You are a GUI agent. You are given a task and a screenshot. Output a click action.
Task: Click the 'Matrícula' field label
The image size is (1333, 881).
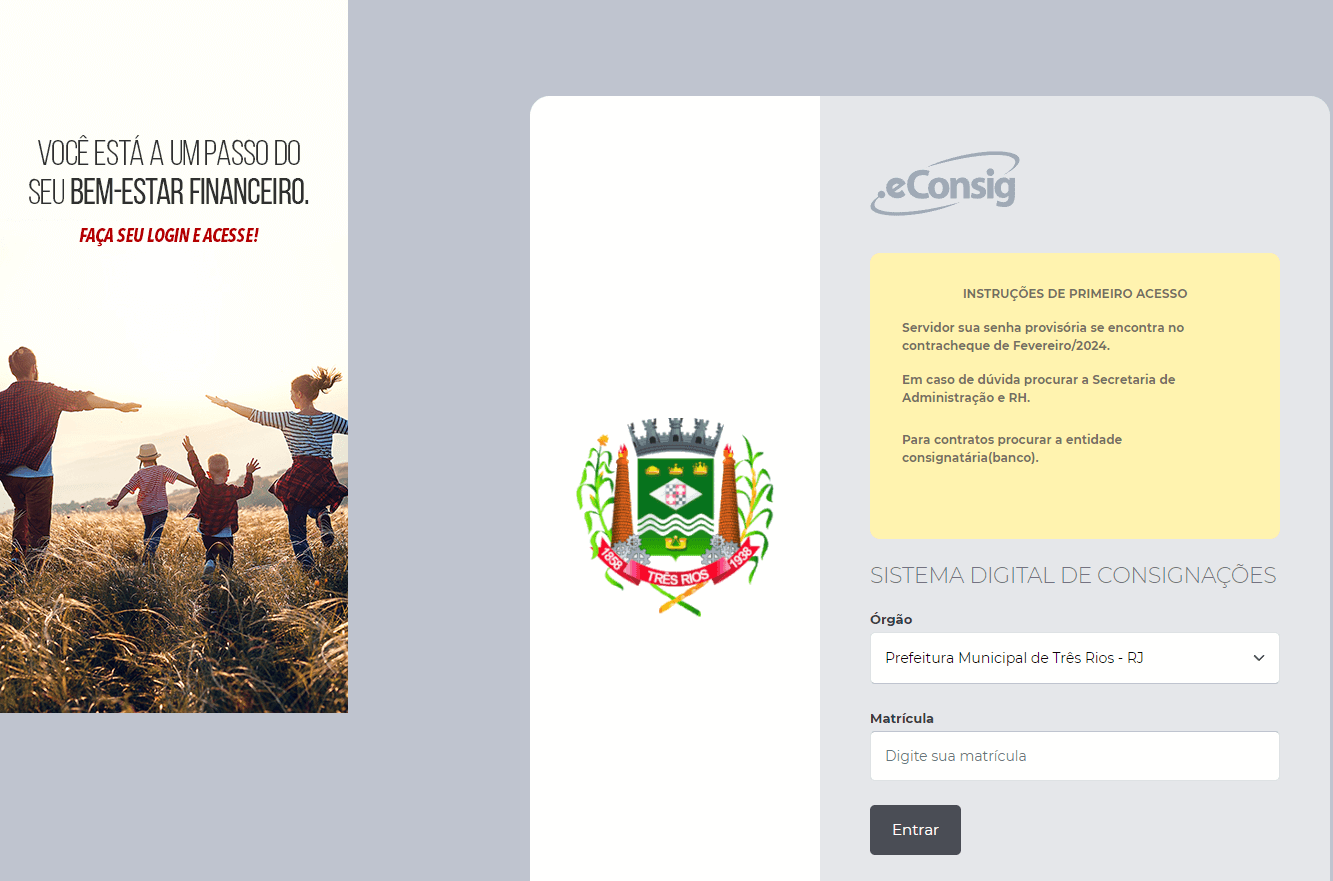point(902,718)
